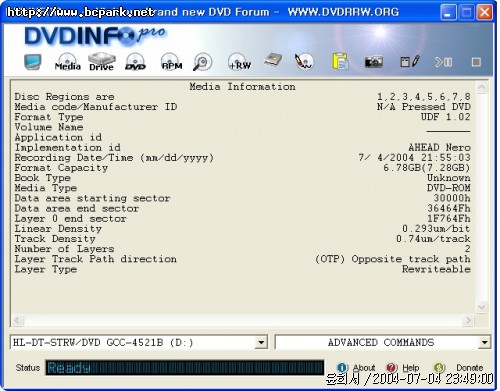Viewport: 500px width, 391px height.
Task: Minimize the DVDINFO pro window
Action: 448,13
